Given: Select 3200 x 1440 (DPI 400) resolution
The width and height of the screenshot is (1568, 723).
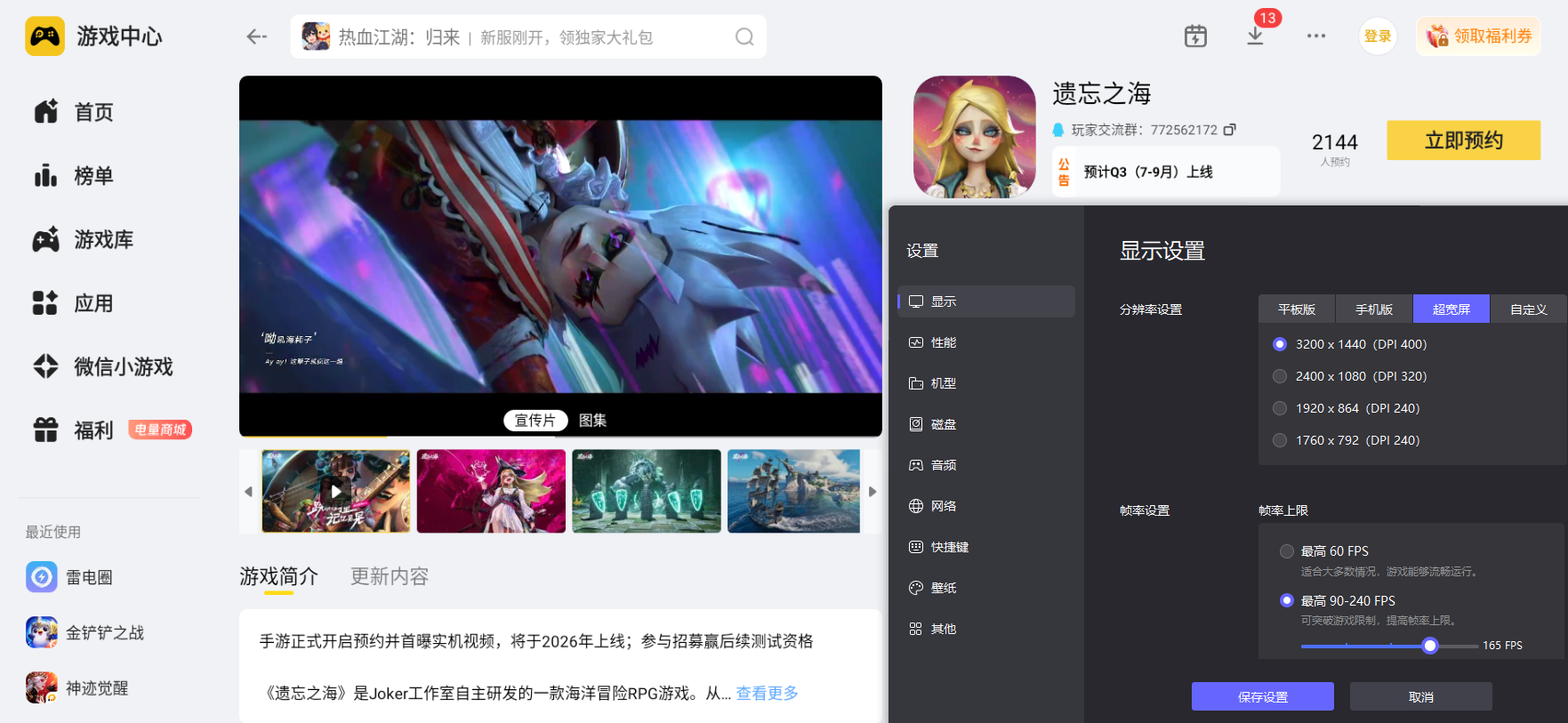Looking at the screenshot, I should point(1280,344).
